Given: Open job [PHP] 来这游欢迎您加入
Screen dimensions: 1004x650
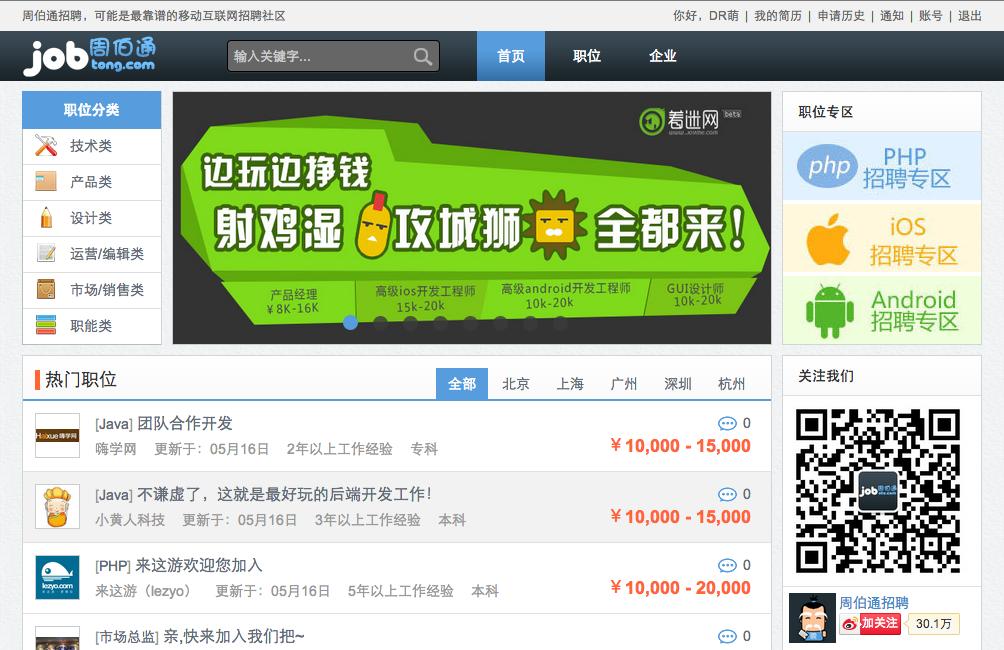Looking at the screenshot, I should pos(179,565).
